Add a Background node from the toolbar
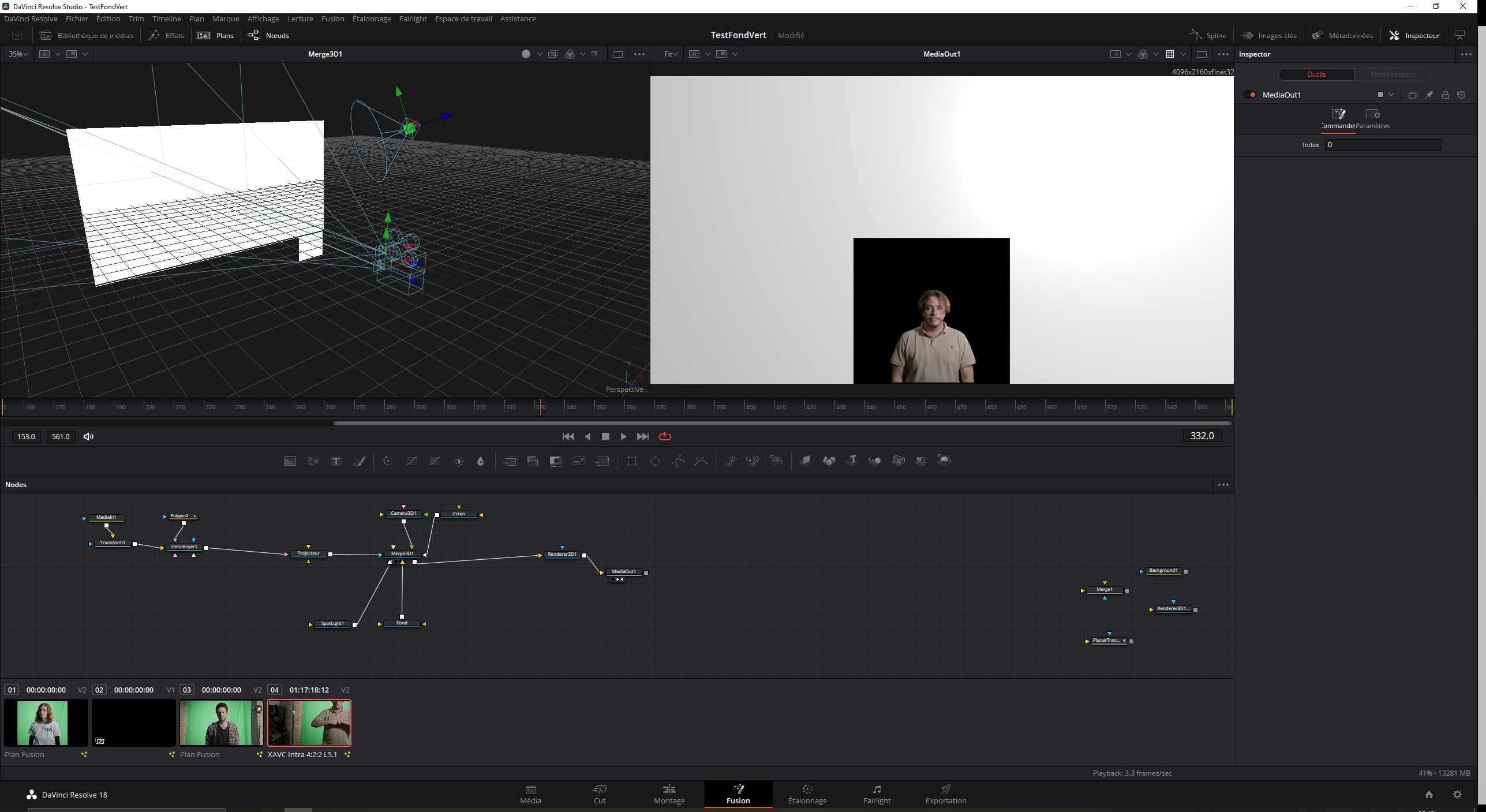1486x812 pixels. tap(290, 461)
